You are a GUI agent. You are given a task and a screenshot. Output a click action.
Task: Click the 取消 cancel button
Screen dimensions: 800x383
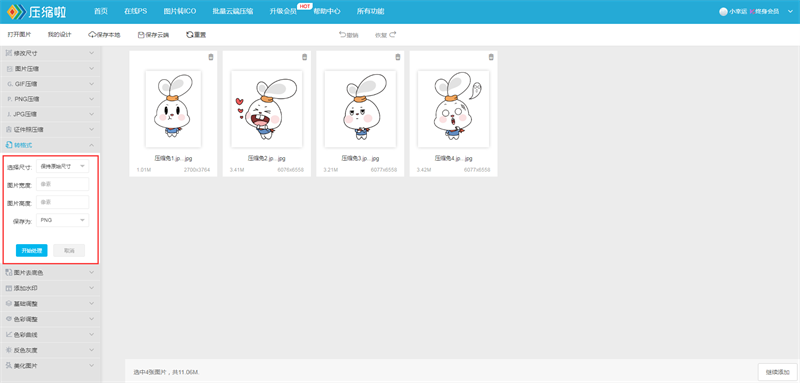point(69,250)
